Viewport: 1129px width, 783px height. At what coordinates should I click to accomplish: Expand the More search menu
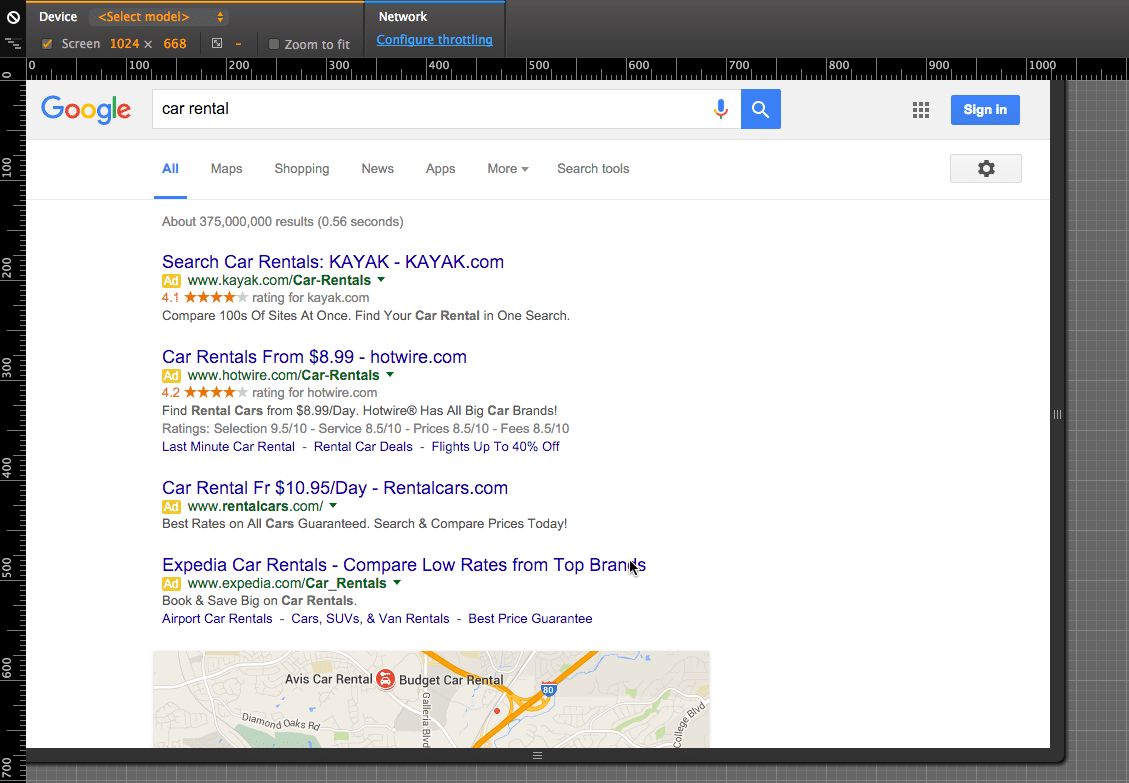click(508, 169)
